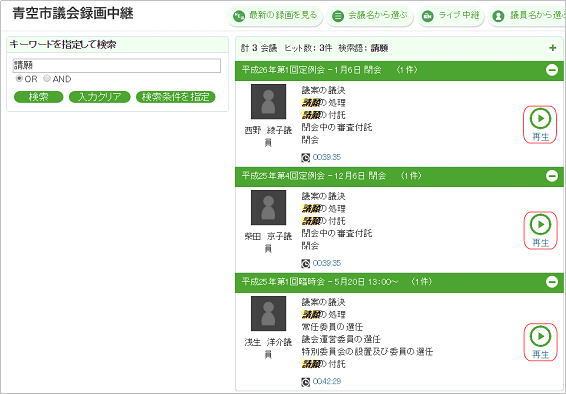Image resolution: width=566 pixels, height=394 pixels.
Task: Click 常任委員の選任 text
Action: click(332, 327)
